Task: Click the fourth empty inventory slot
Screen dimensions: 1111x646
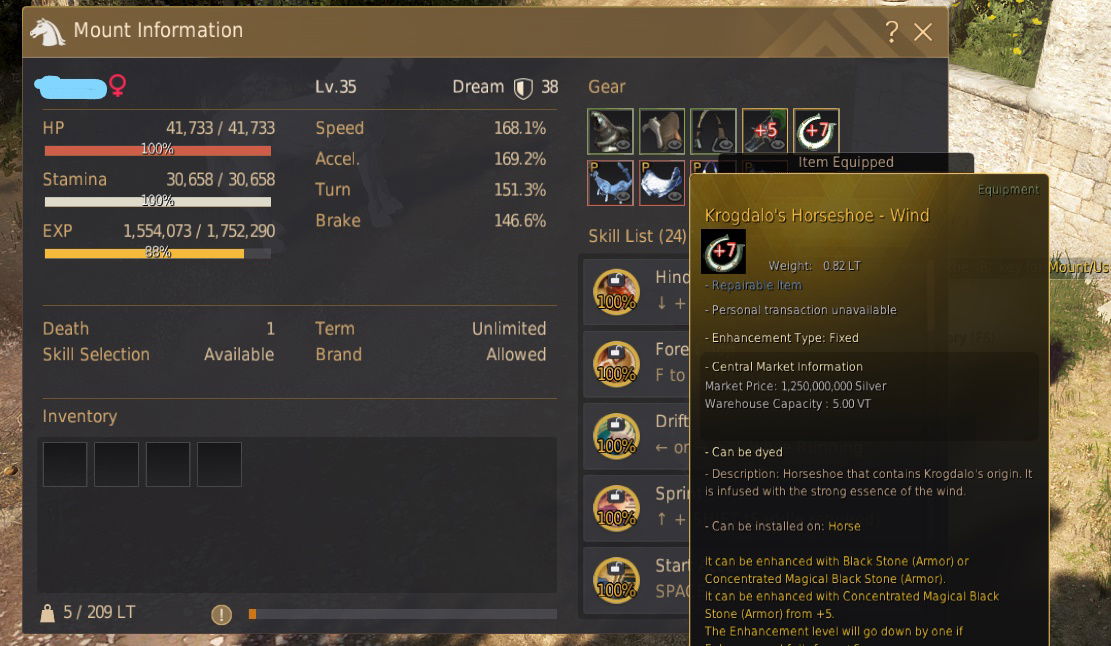Action: [x=219, y=465]
